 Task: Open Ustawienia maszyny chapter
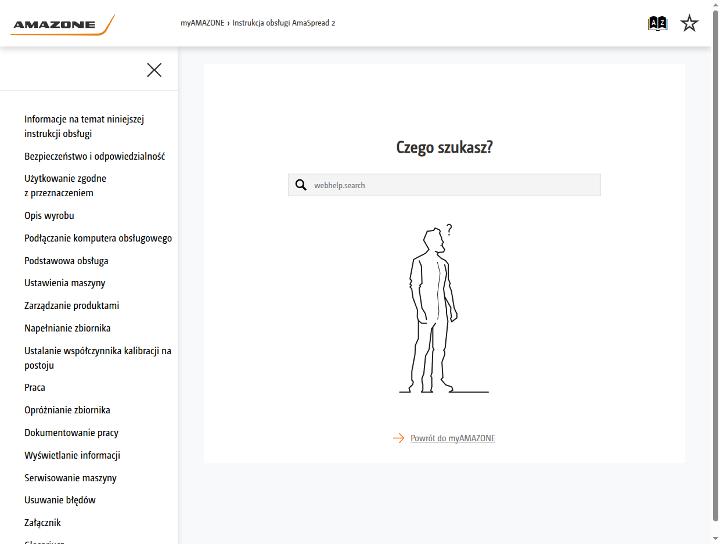(65, 283)
